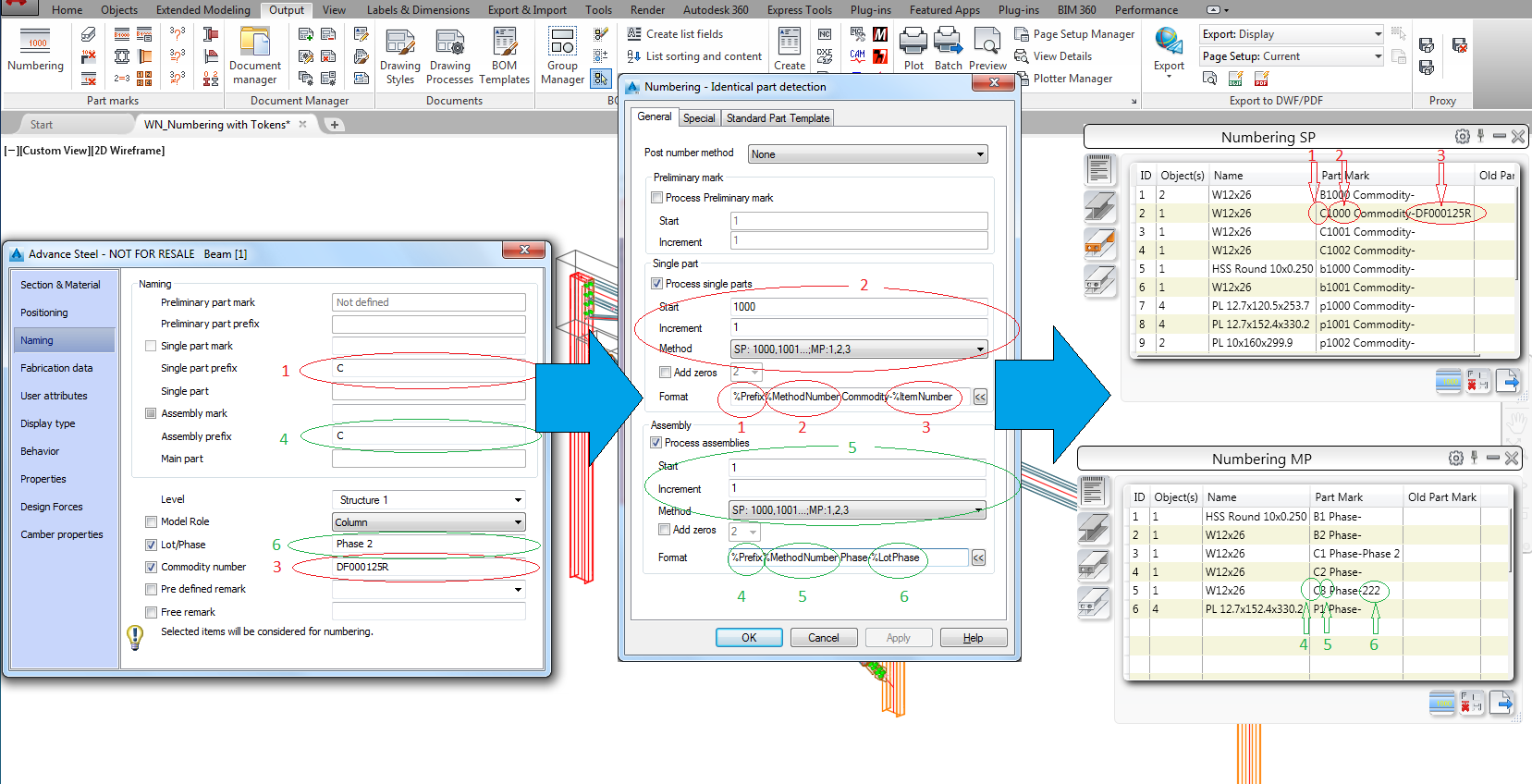Click blue arrow export icon under Numbering MP table
The image size is (1532, 784).
coord(1501,704)
